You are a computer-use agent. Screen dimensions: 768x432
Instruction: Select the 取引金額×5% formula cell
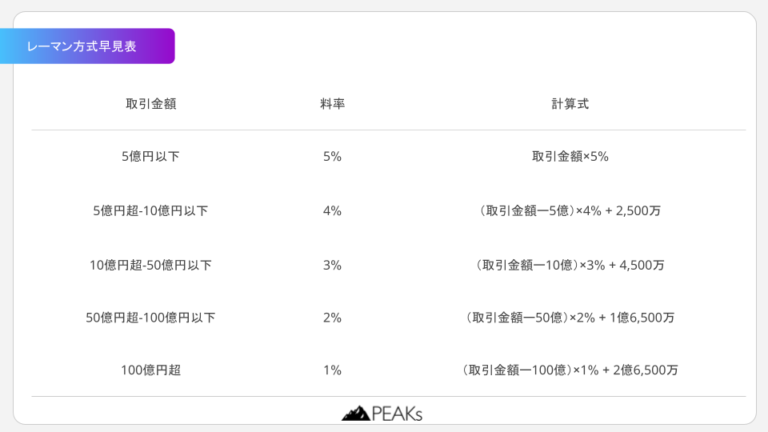pyautogui.click(x=570, y=157)
